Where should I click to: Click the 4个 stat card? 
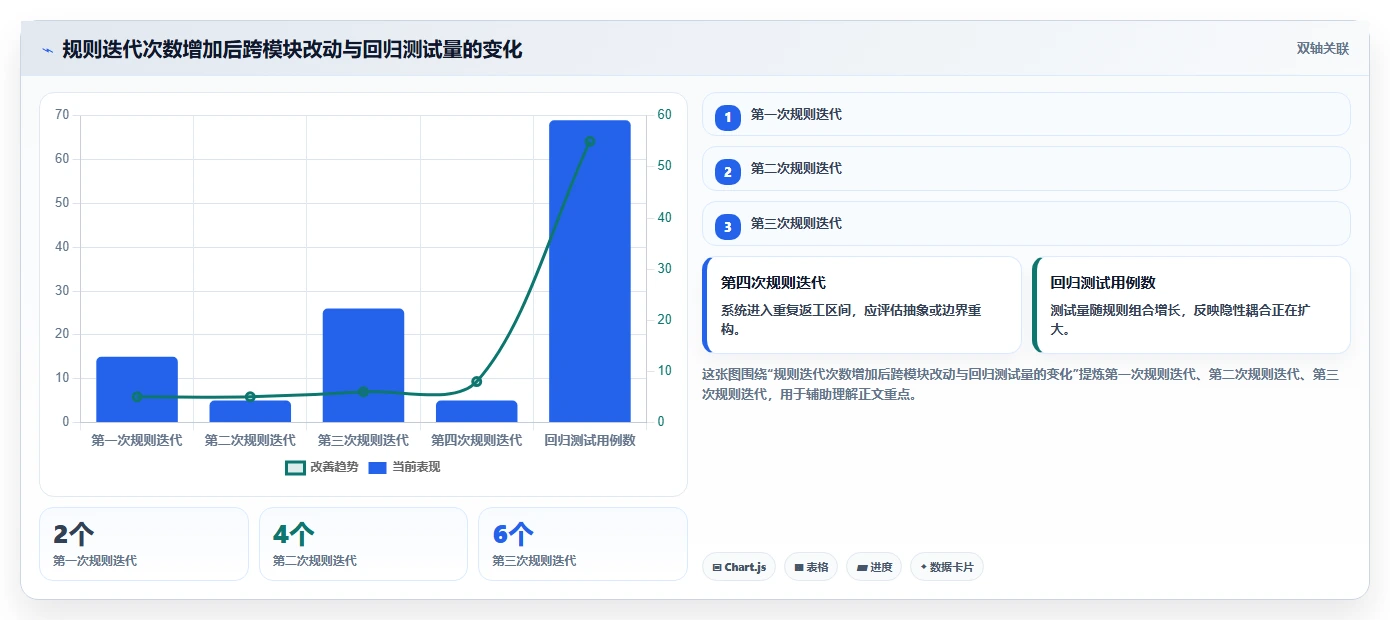(x=363, y=544)
